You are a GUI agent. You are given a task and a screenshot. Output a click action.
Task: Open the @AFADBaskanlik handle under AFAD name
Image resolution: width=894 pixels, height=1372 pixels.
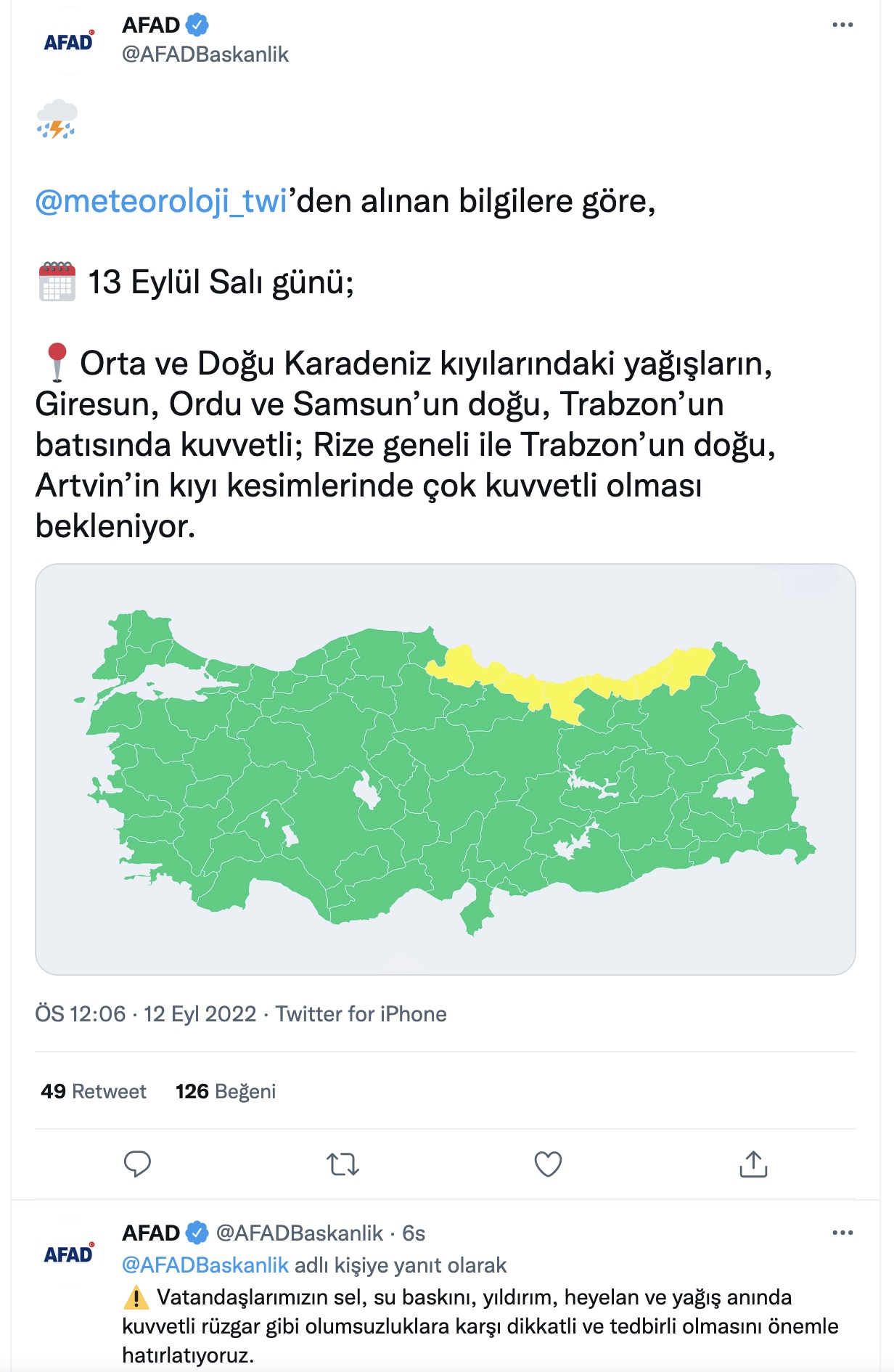coord(205,54)
